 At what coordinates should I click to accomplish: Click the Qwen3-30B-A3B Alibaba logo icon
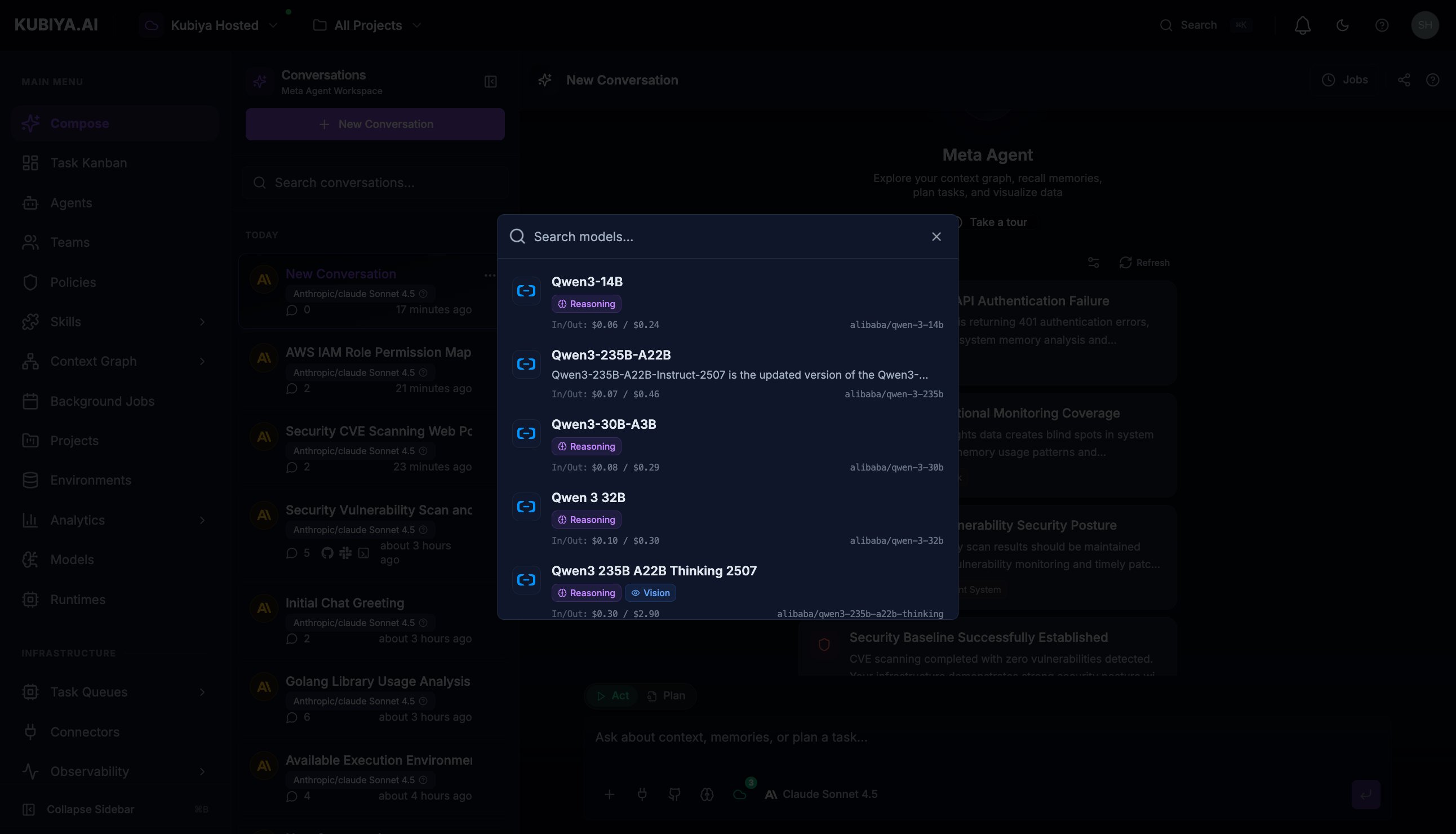point(526,433)
